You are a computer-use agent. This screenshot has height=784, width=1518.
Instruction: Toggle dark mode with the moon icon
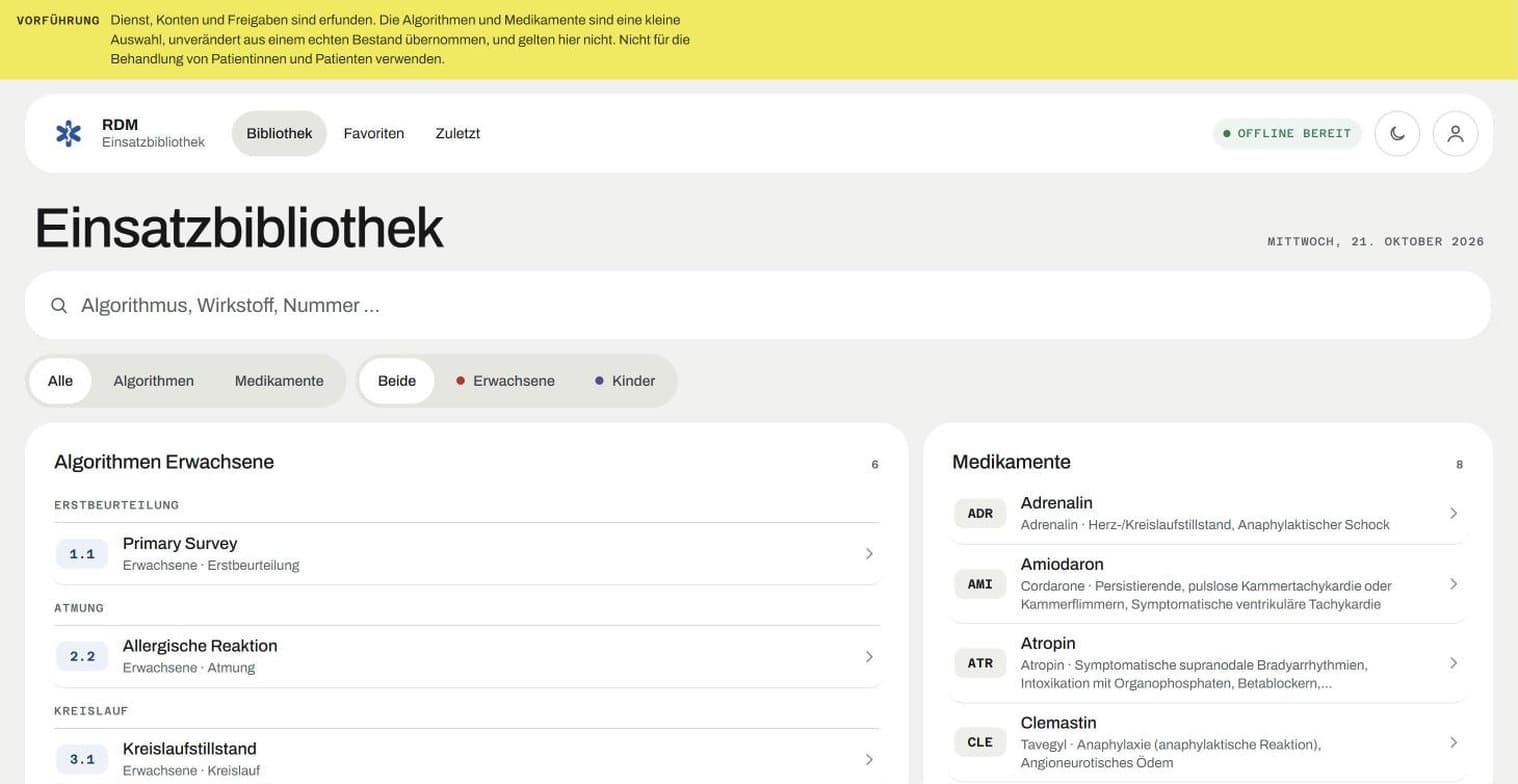pyautogui.click(x=1397, y=133)
